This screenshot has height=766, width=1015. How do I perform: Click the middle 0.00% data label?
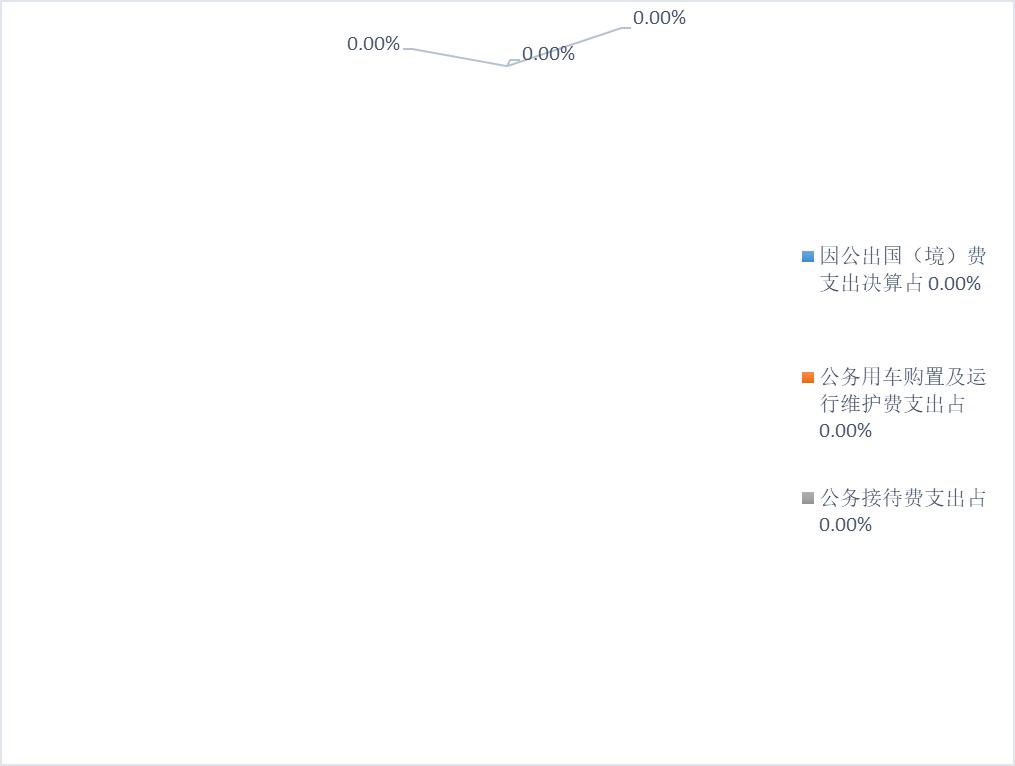pyautogui.click(x=549, y=54)
